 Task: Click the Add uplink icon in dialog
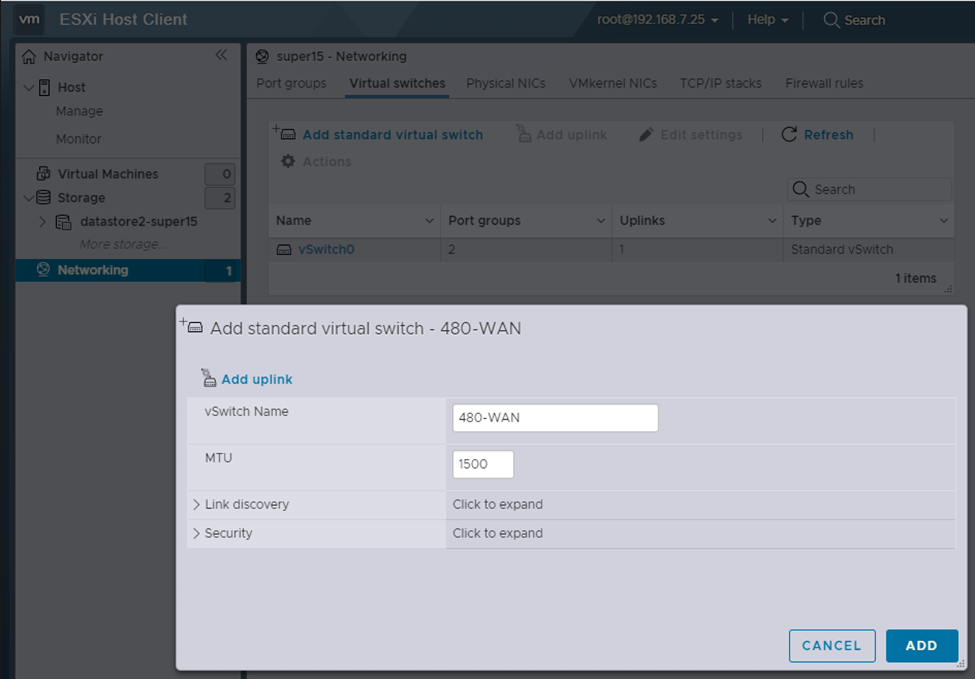point(208,378)
